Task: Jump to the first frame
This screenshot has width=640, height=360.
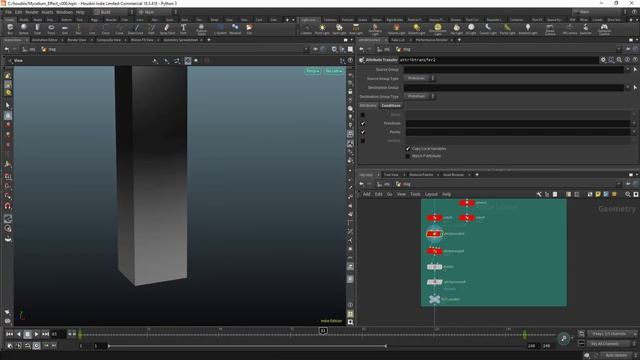Action: (x=9, y=334)
